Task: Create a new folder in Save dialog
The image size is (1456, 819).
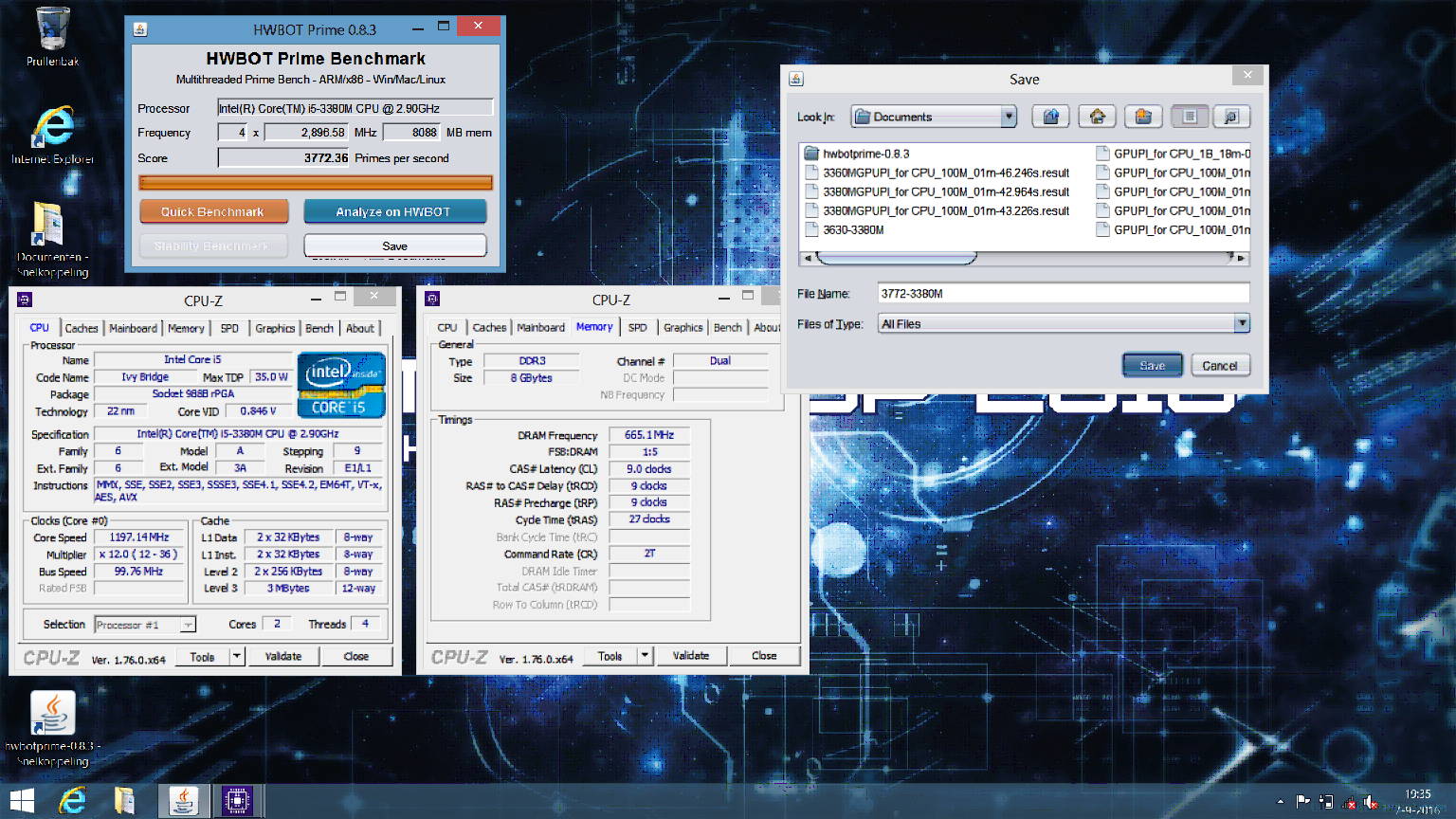Action: tap(1143, 117)
